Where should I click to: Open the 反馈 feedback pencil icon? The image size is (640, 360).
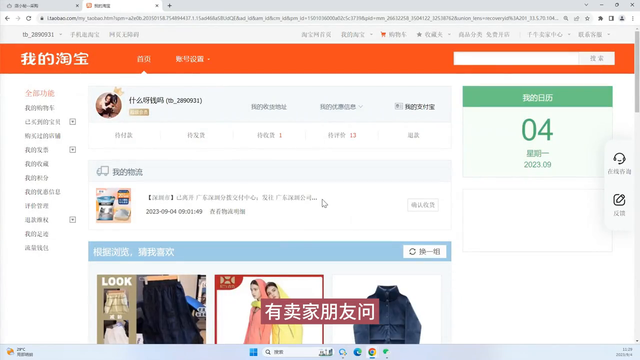pos(619,200)
